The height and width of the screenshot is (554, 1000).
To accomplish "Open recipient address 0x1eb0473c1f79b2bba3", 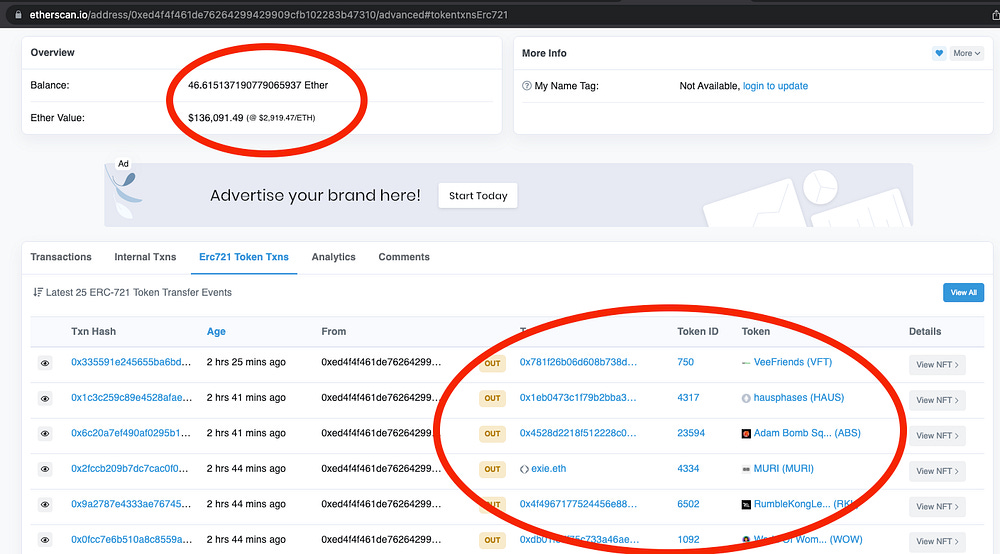I will [578, 398].
